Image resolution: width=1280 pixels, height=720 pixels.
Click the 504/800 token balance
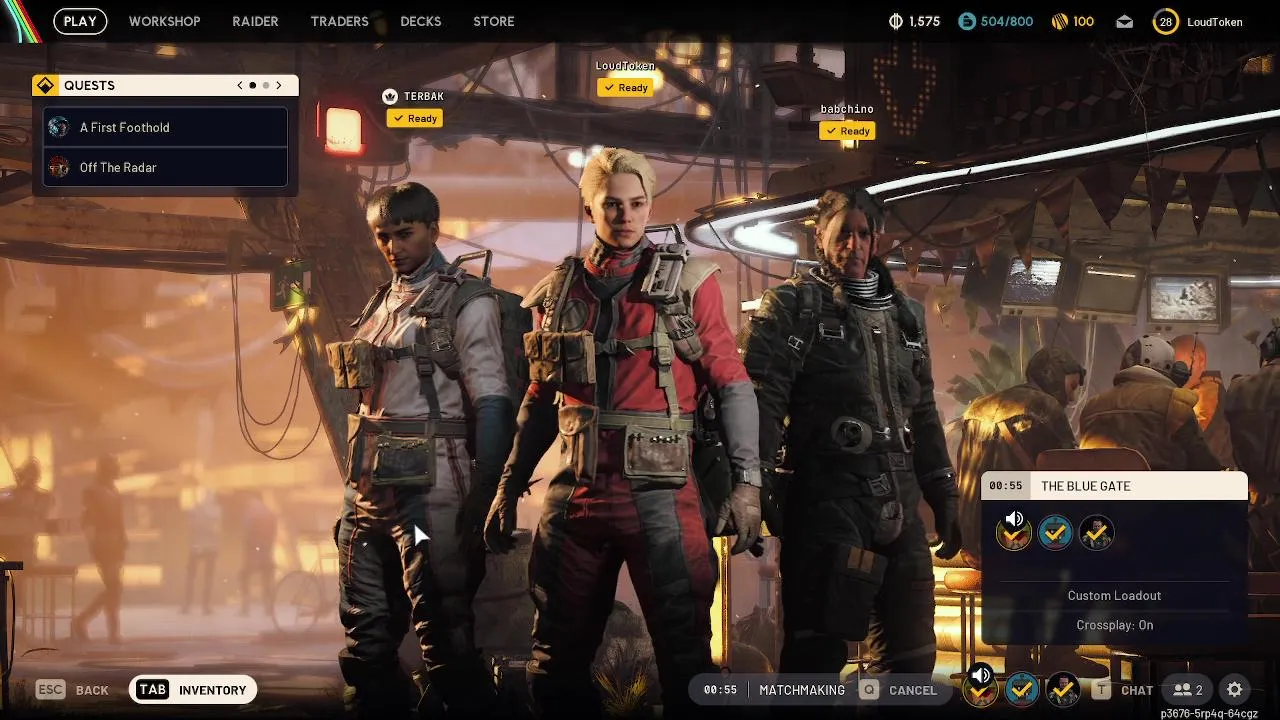coord(1007,22)
